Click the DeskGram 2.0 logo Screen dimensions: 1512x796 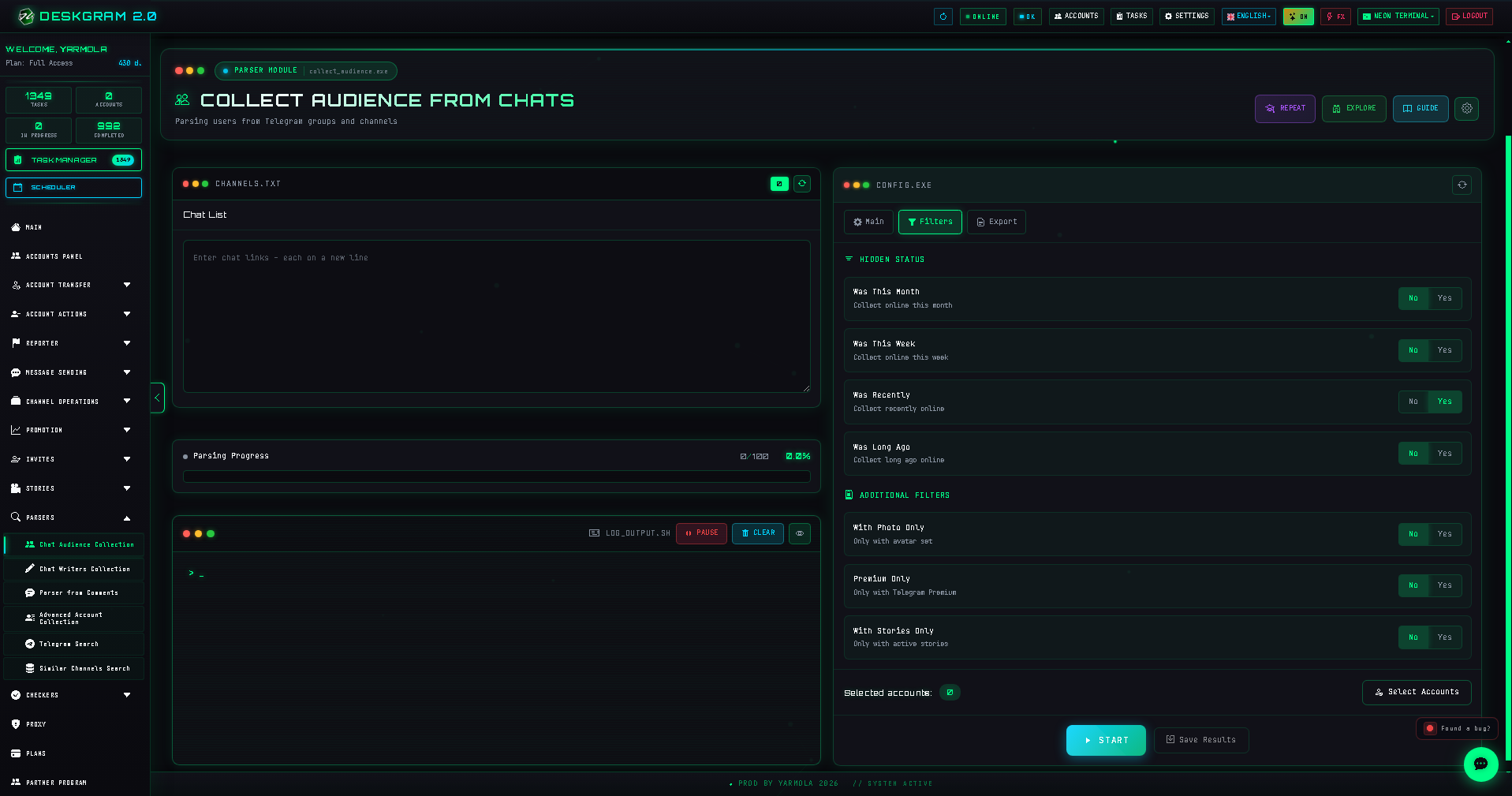click(x=88, y=16)
